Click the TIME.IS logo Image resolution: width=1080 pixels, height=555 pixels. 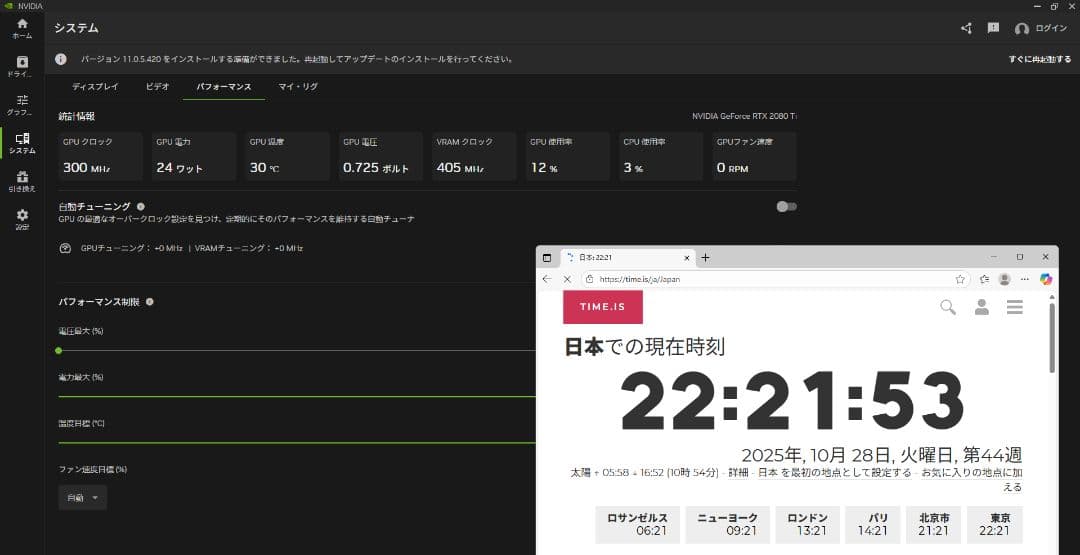tap(603, 307)
